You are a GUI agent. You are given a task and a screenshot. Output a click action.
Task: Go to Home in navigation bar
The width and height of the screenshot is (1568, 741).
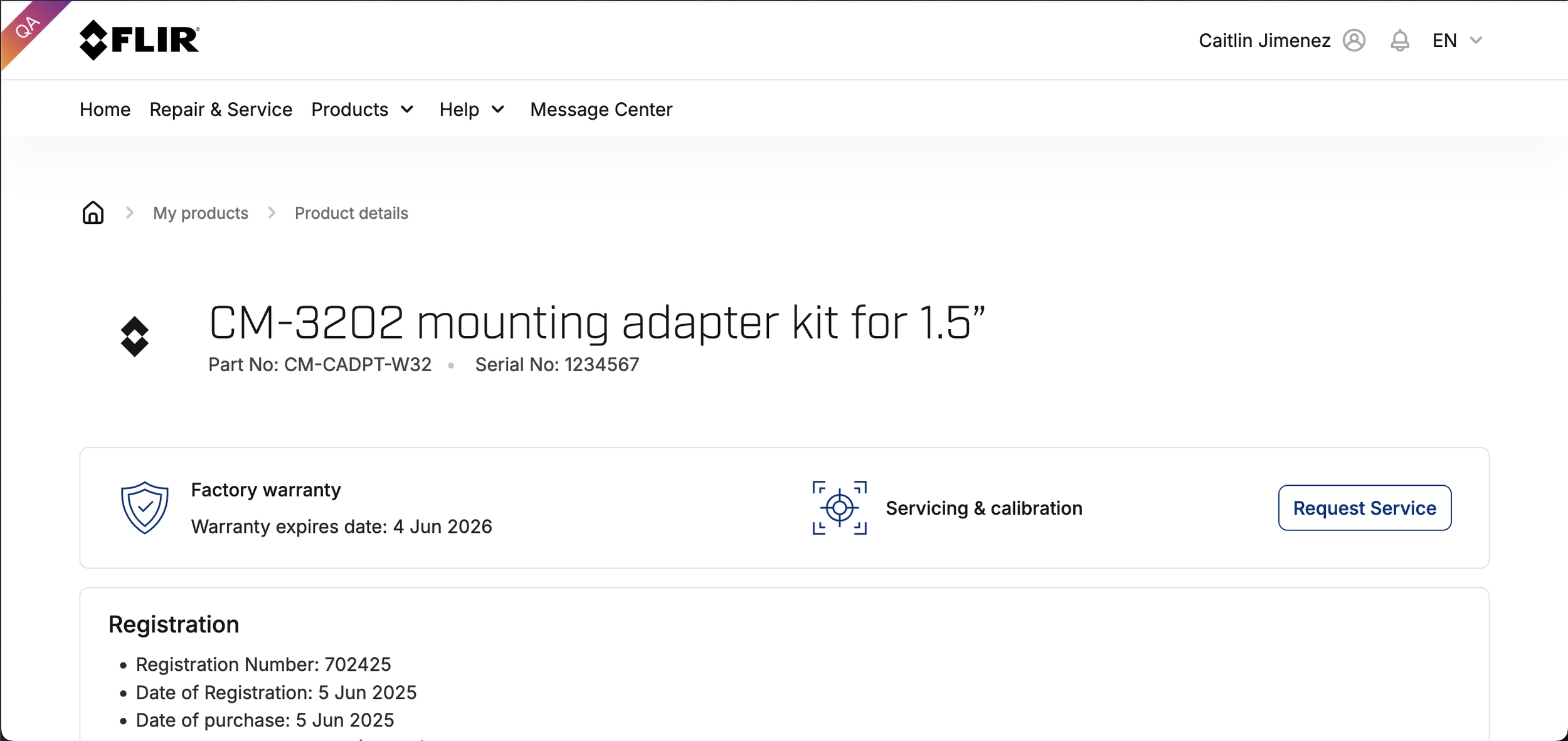[x=105, y=110]
